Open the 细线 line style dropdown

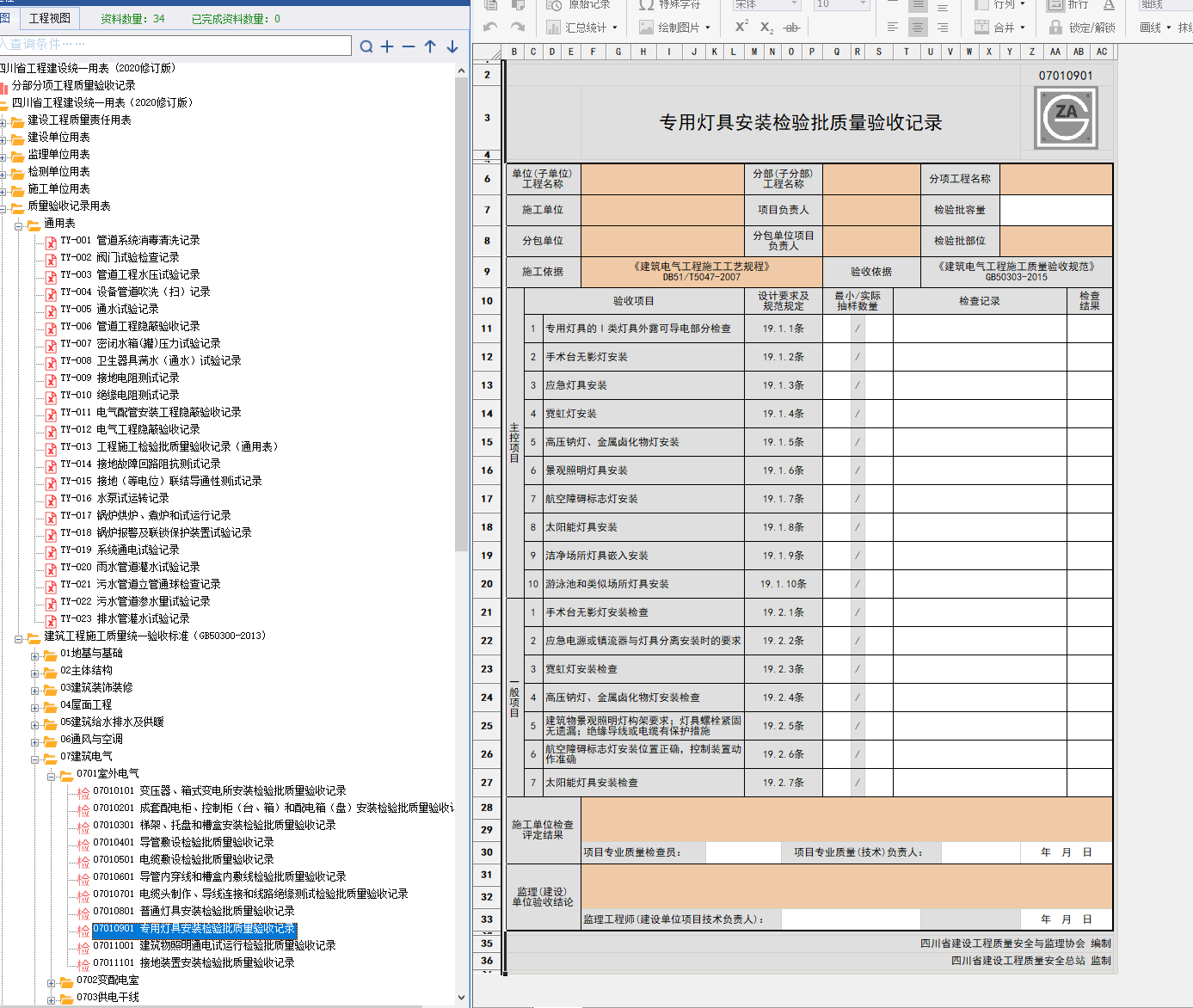[x=1164, y=4]
